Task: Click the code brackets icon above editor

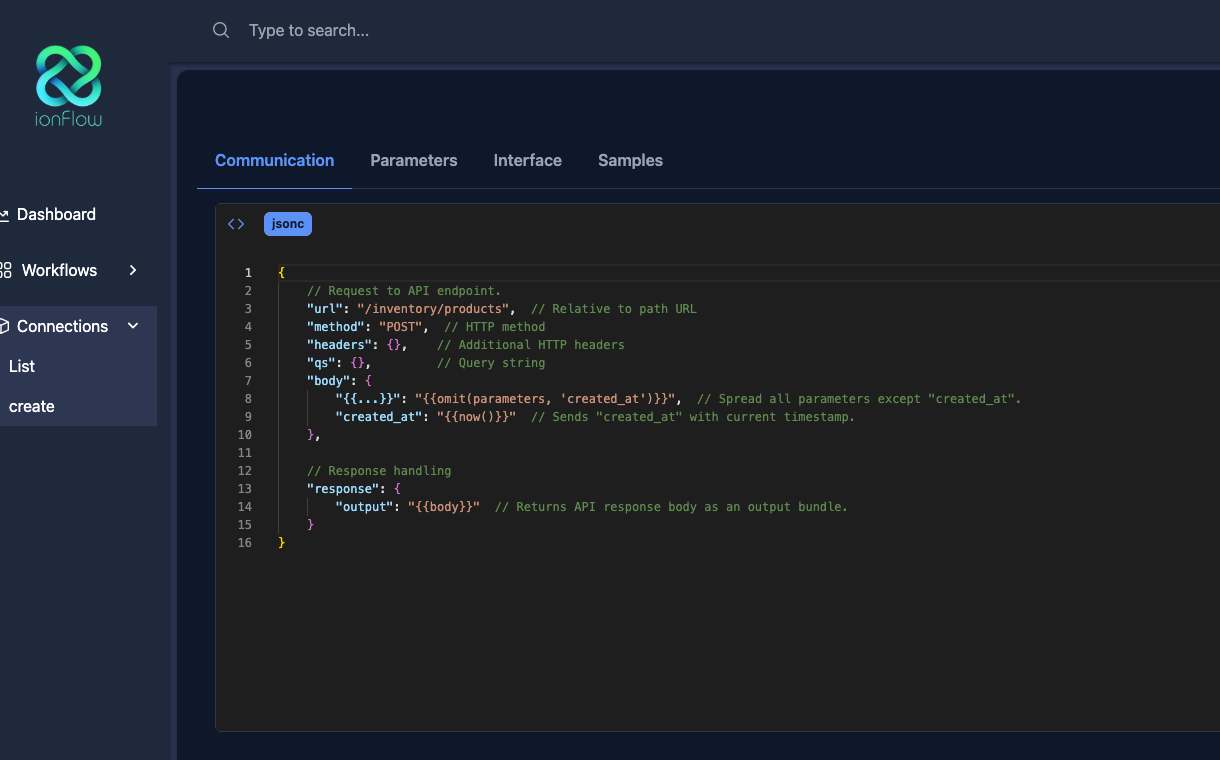Action: click(236, 223)
